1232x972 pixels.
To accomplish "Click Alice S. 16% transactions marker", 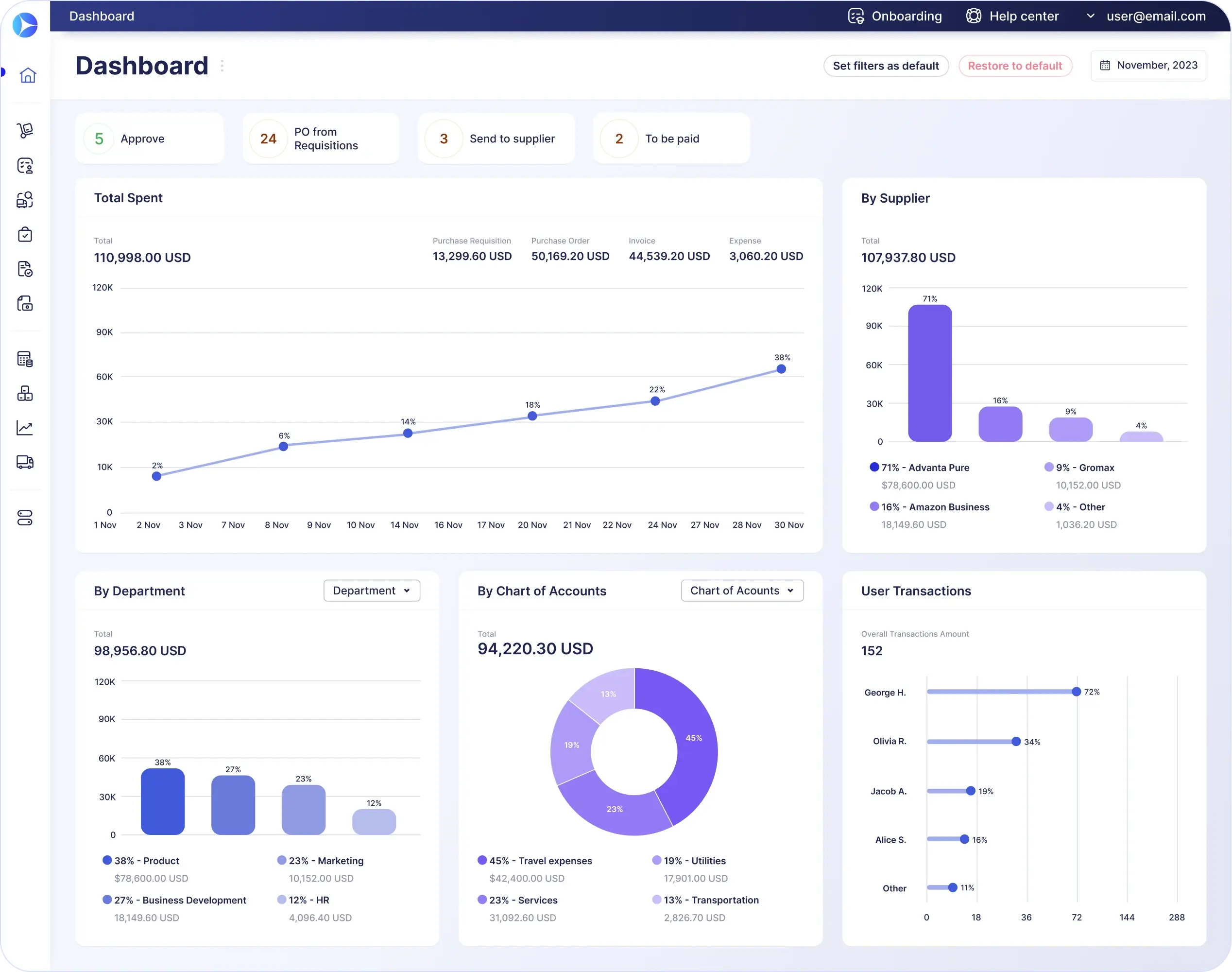I will click(x=965, y=839).
